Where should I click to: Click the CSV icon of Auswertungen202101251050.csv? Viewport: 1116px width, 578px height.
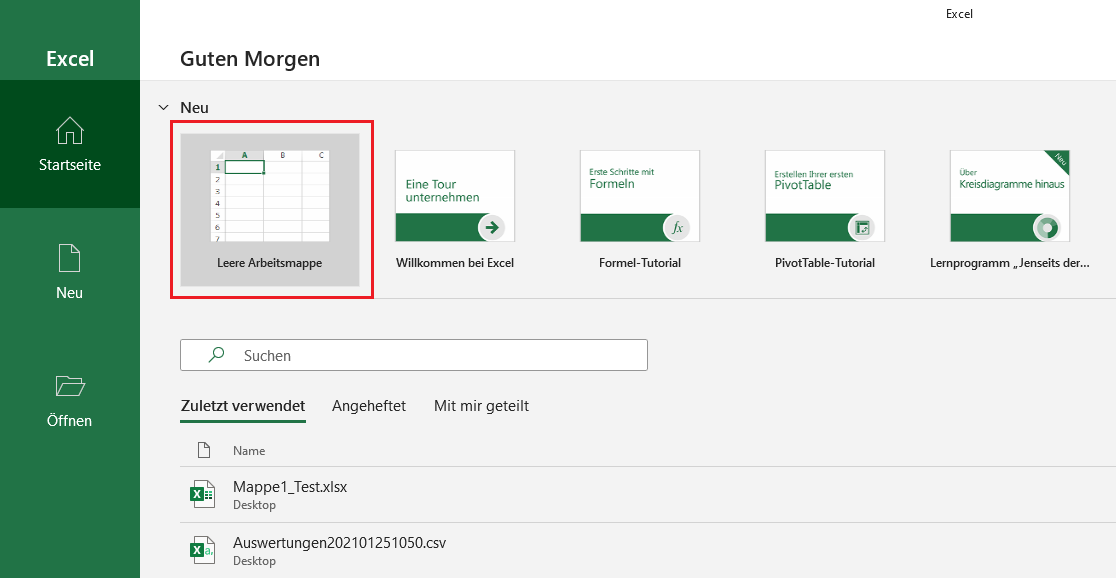pyautogui.click(x=202, y=550)
